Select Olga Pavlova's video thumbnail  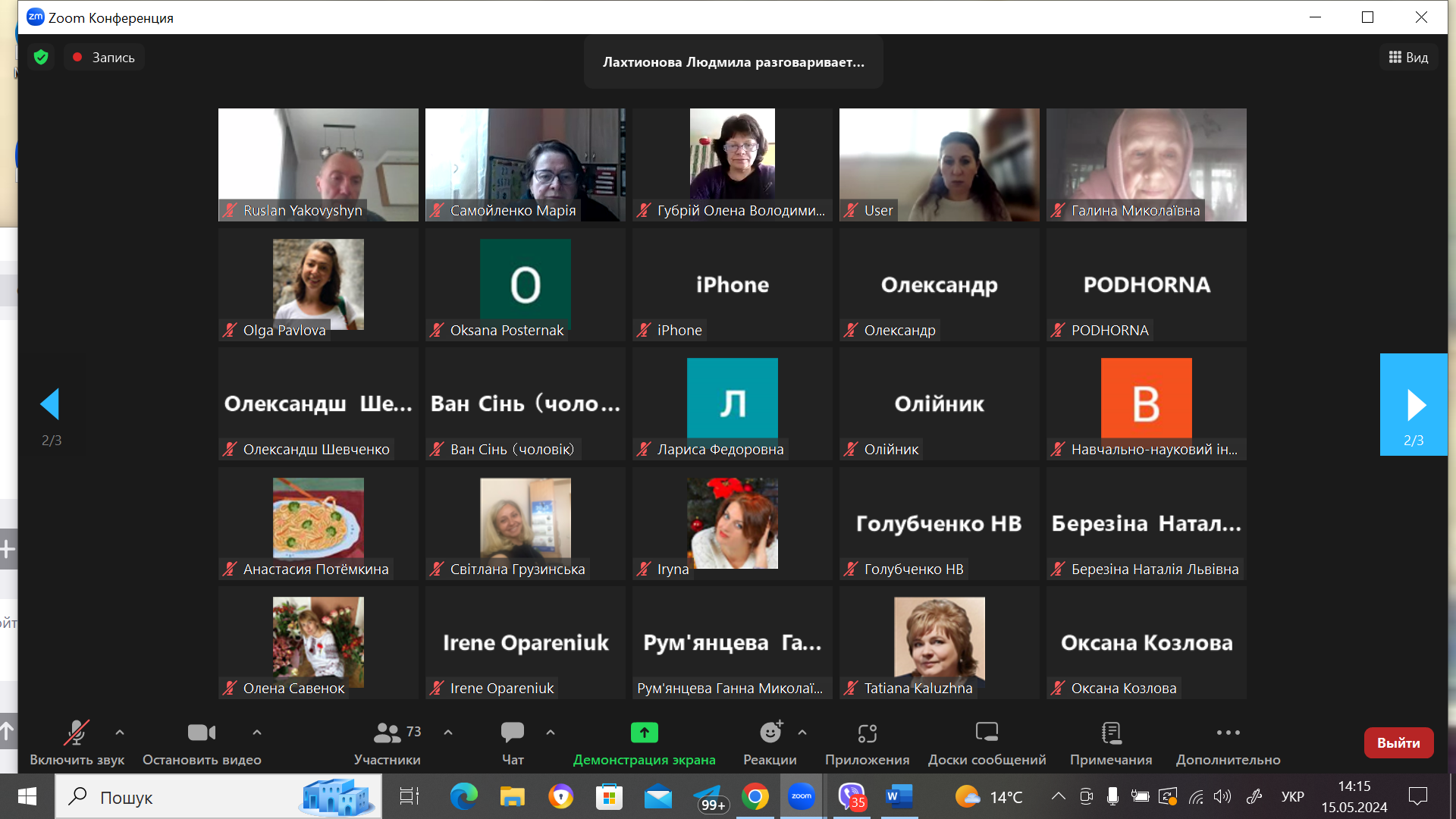click(318, 285)
